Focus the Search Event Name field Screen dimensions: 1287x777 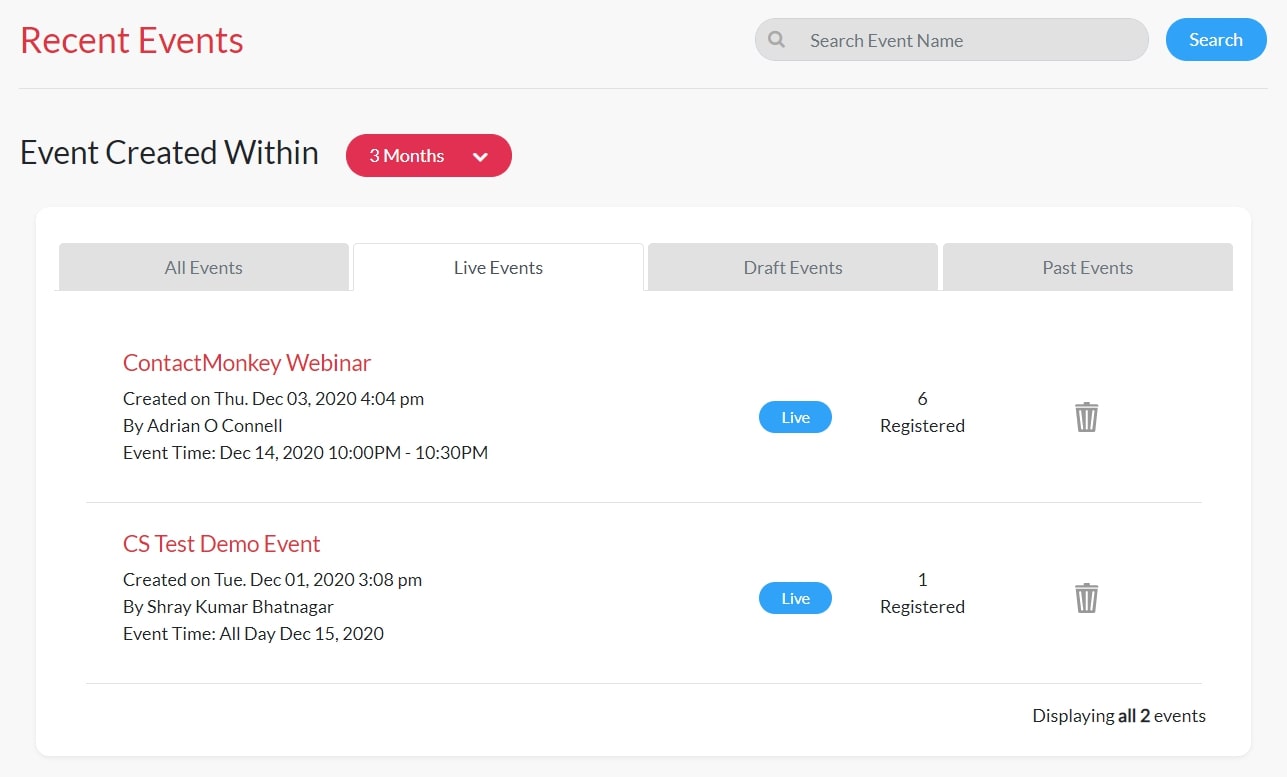[952, 40]
